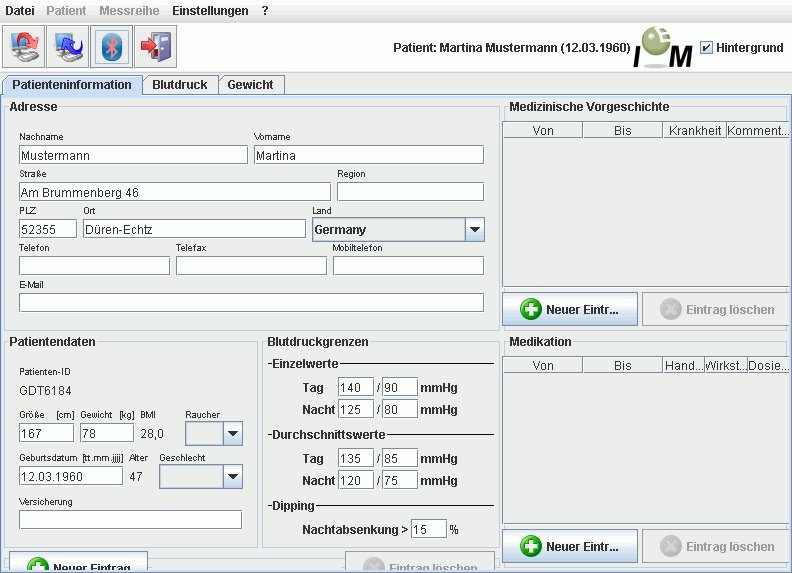
Task: Toggle the Bluetooth toolbar button
Action: tap(112, 46)
